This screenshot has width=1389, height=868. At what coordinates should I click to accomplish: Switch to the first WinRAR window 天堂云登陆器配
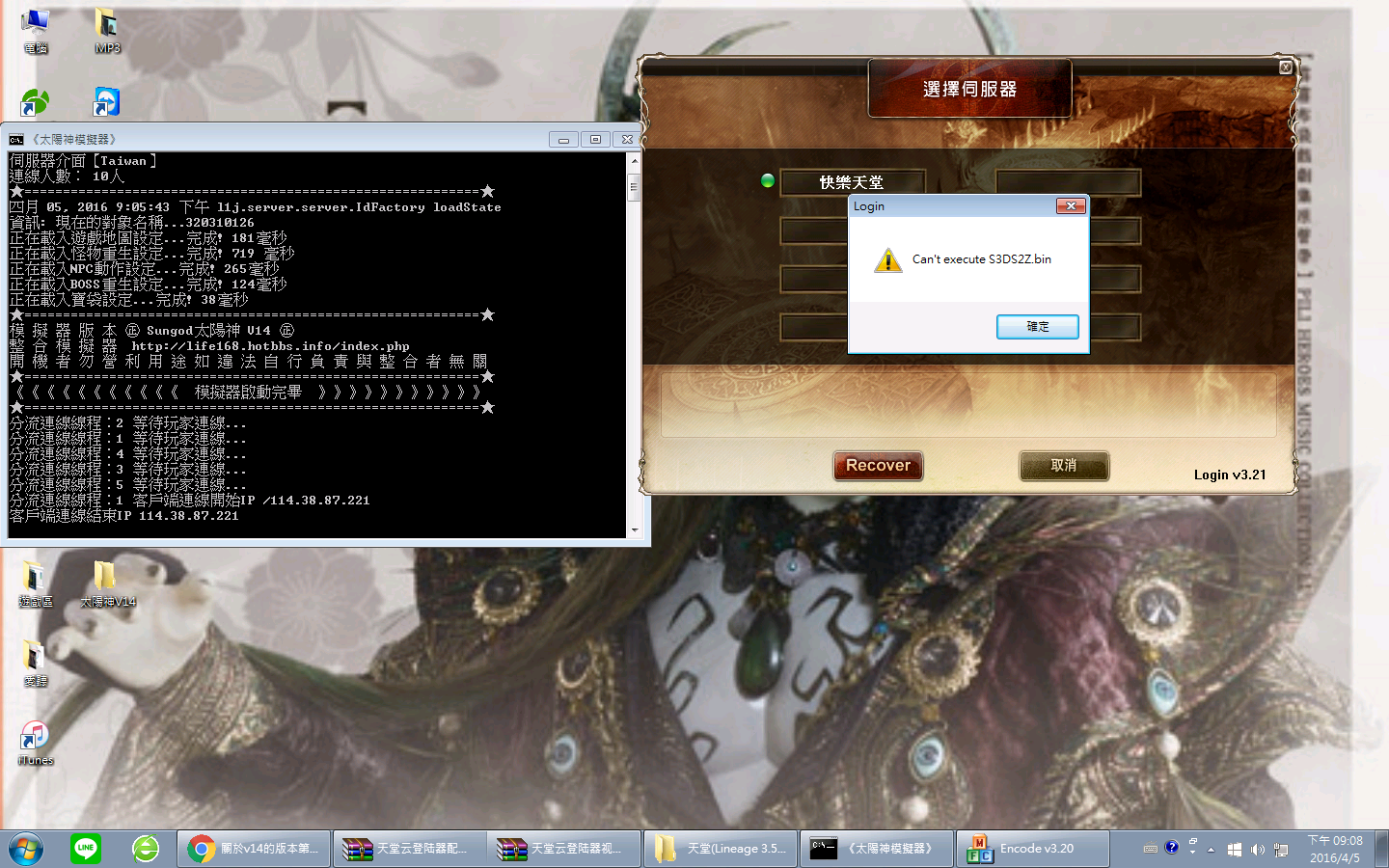(409, 849)
